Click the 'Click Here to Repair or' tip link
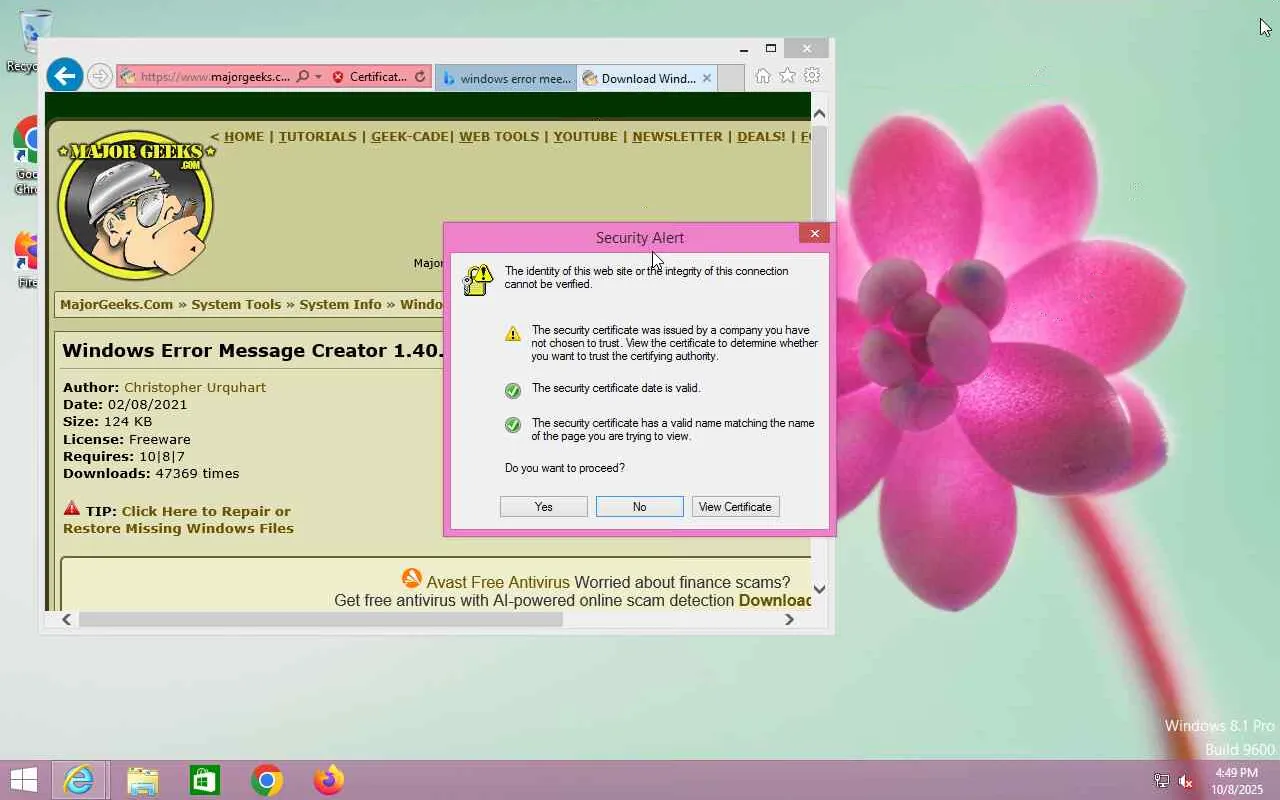The width and height of the screenshot is (1280, 800). point(206,512)
